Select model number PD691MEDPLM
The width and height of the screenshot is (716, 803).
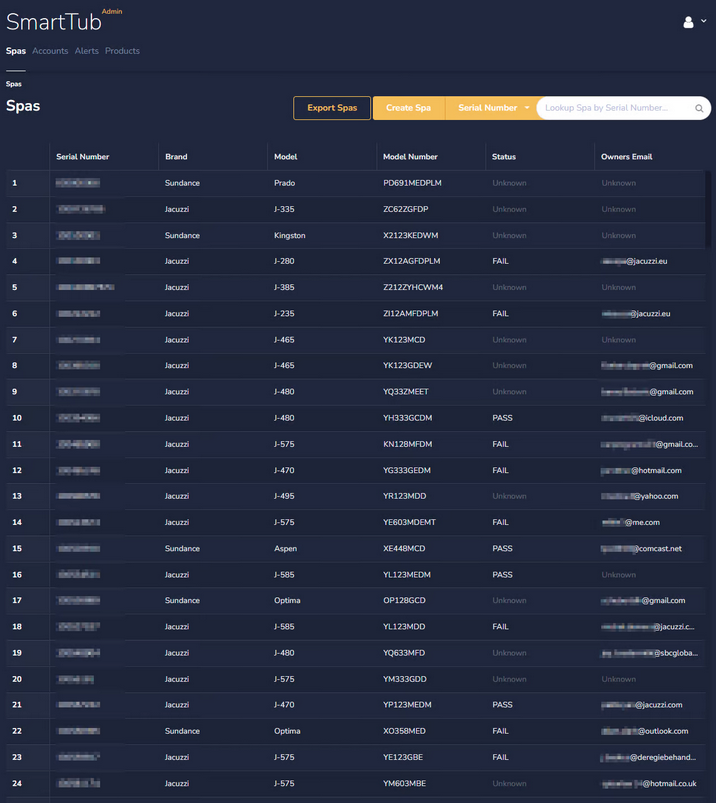tap(412, 183)
